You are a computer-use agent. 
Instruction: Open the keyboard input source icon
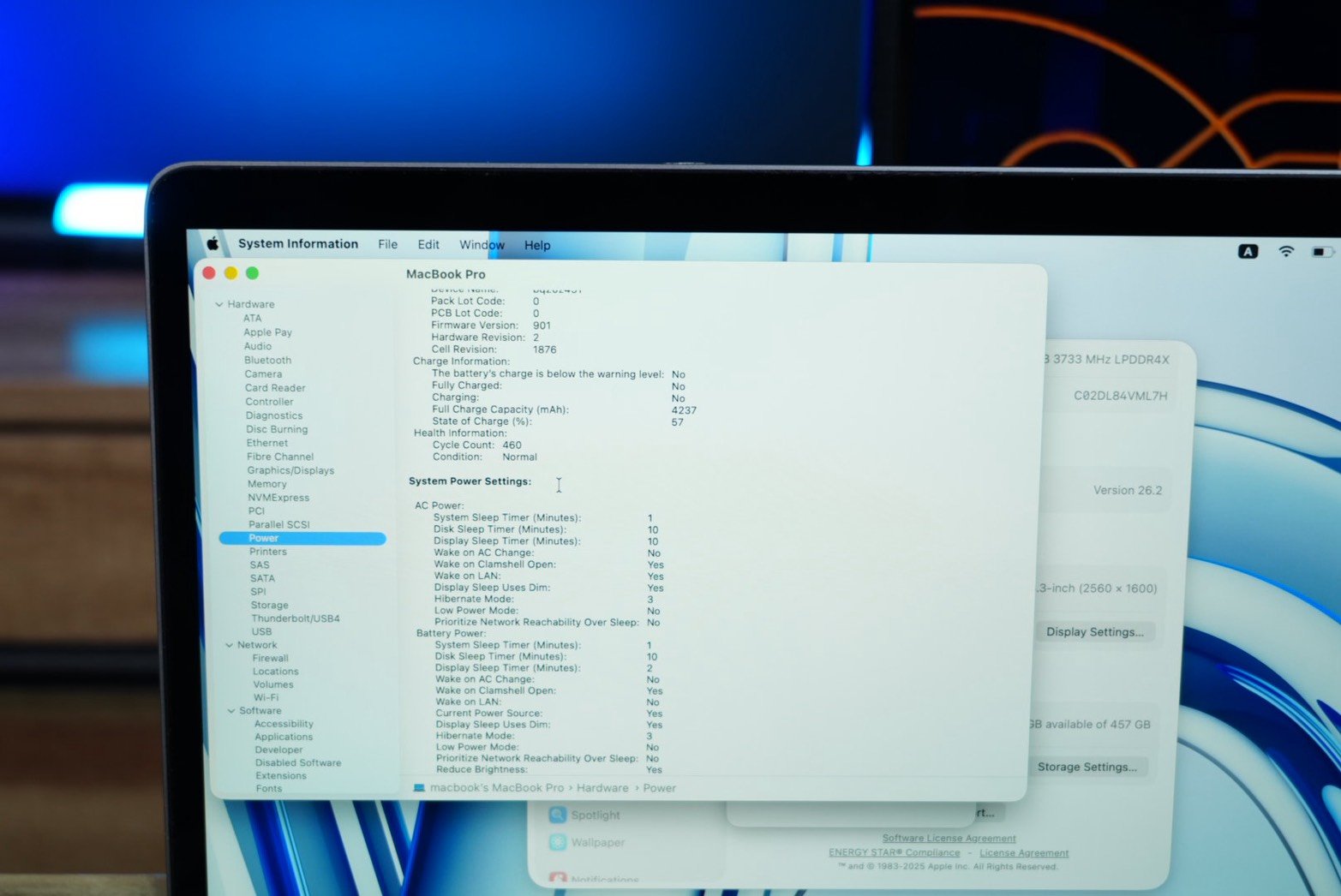click(x=1248, y=251)
